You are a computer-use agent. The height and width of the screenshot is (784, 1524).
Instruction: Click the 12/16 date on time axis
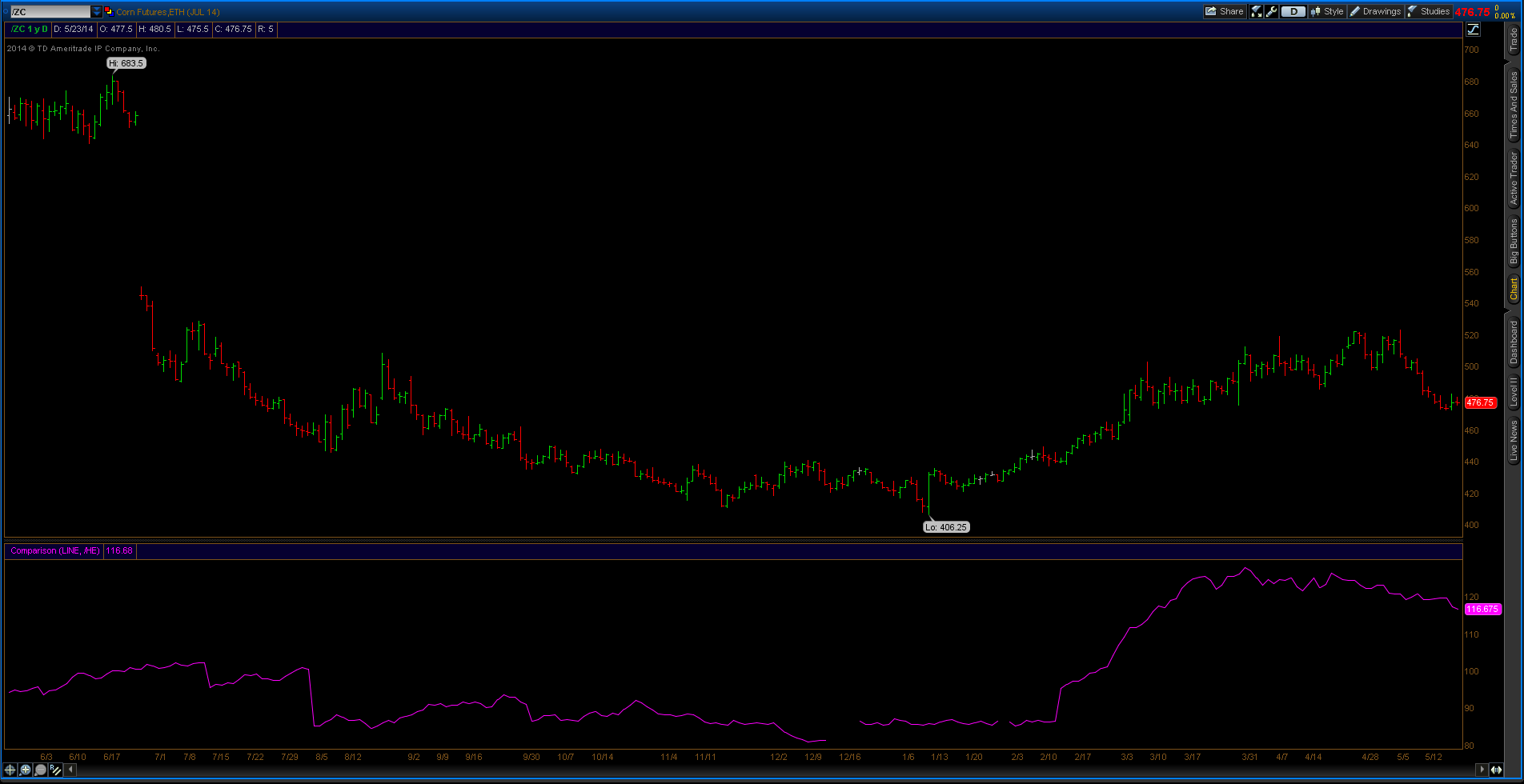tap(850, 757)
